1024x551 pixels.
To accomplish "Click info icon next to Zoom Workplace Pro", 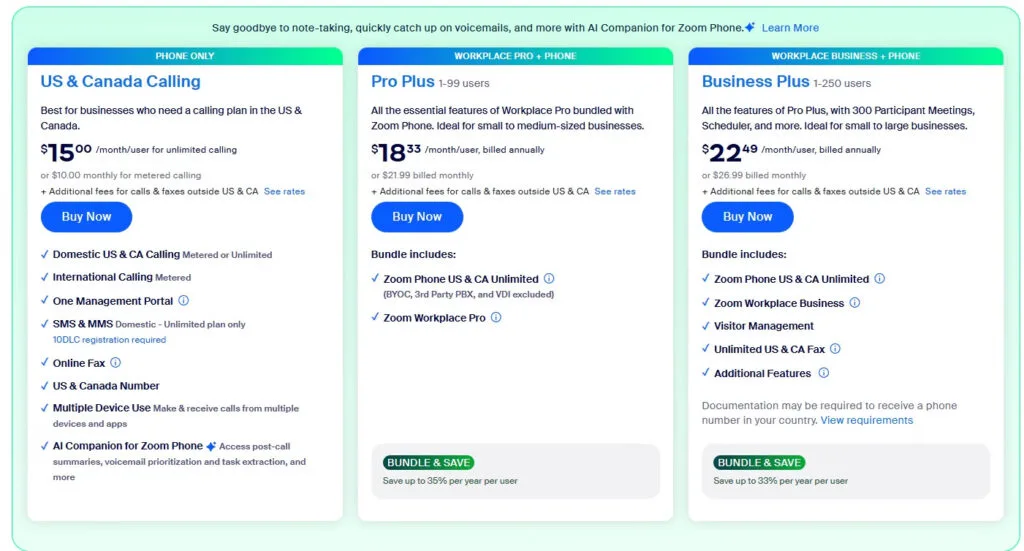I will pos(496,318).
